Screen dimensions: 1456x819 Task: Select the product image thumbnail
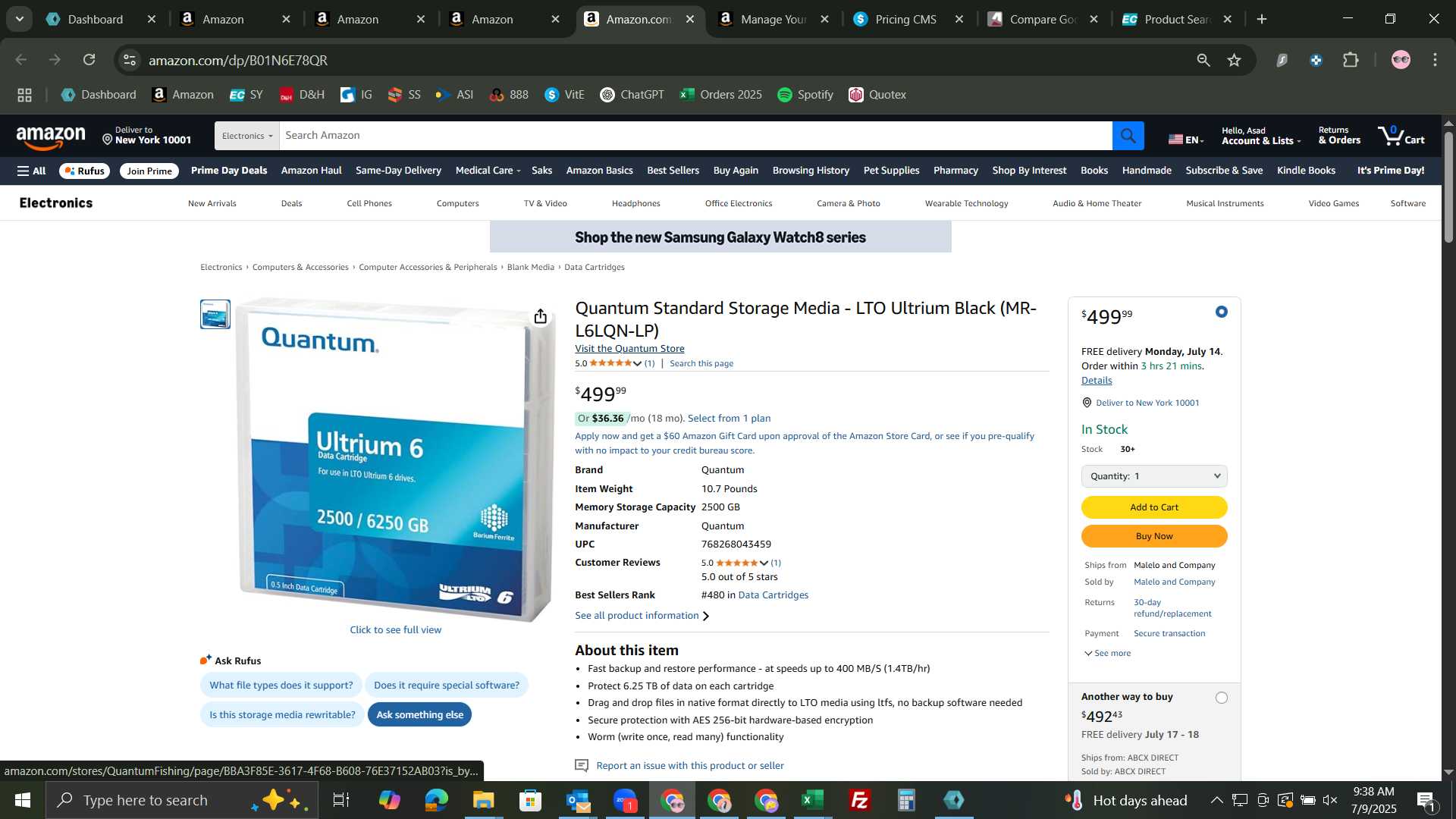tap(215, 314)
